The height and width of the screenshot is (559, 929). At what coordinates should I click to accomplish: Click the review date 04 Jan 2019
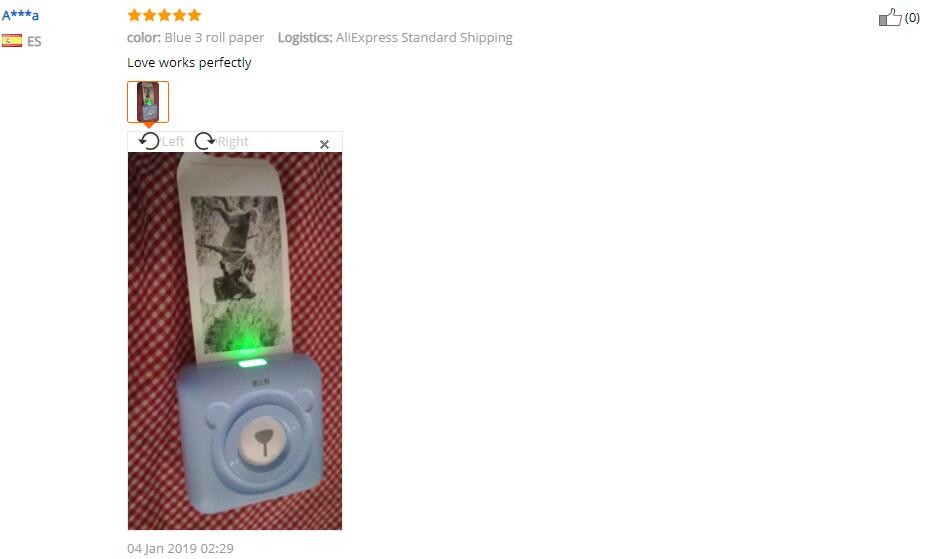(180, 548)
